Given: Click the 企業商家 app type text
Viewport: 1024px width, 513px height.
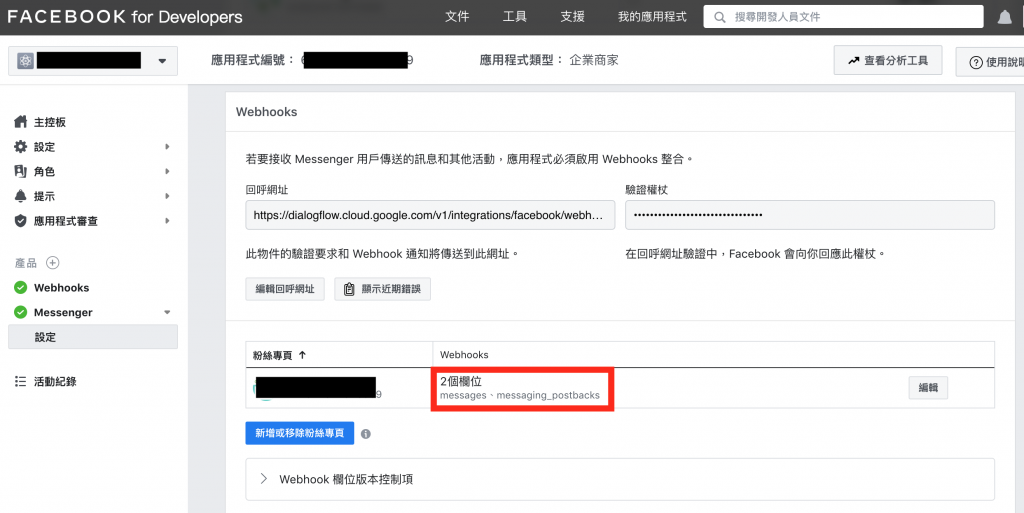Looking at the screenshot, I should (594, 60).
